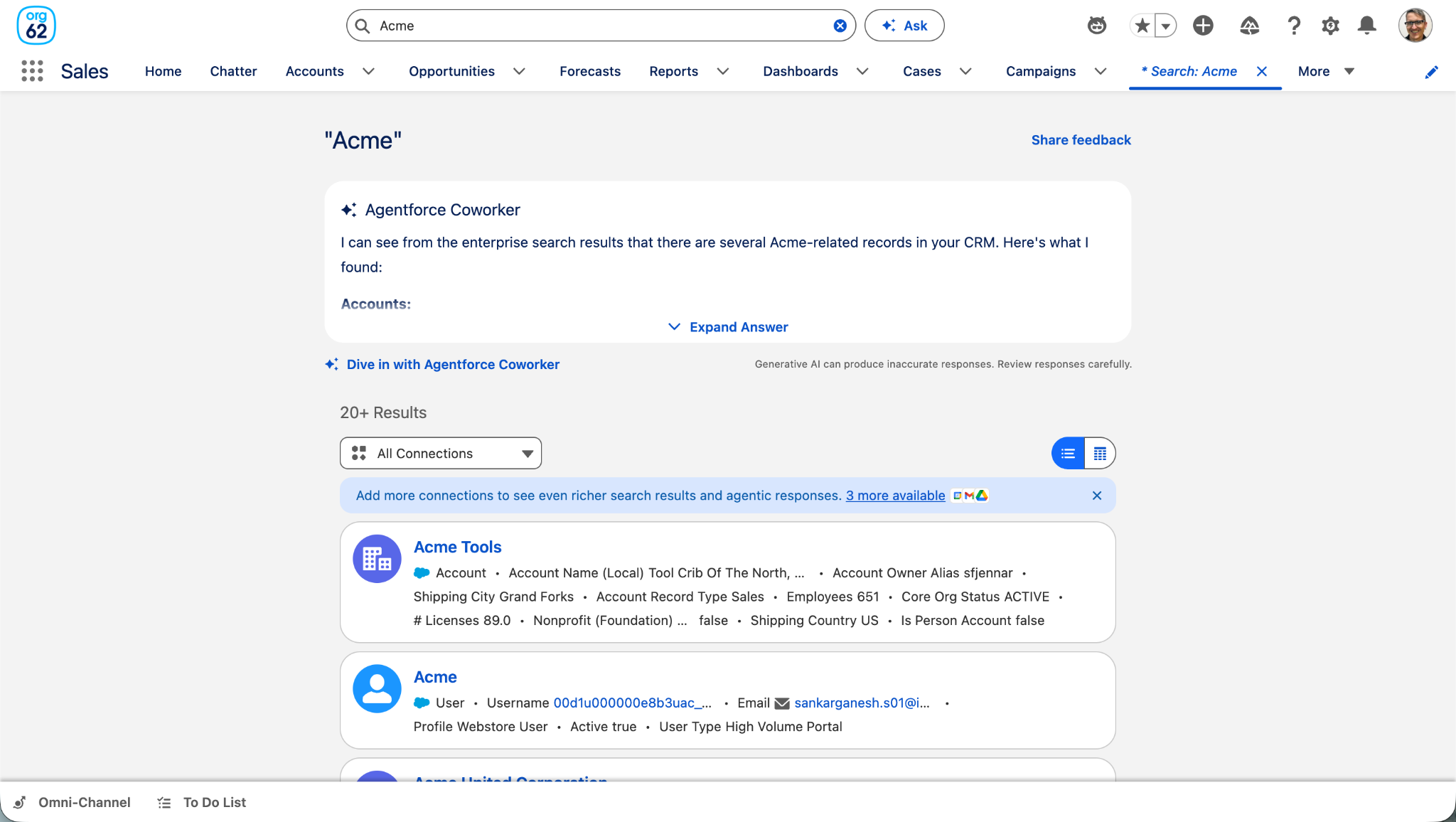Click the 'Profile Webstore User' text
The height and width of the screenshot is (822, 1456).
tap(481, 727)
